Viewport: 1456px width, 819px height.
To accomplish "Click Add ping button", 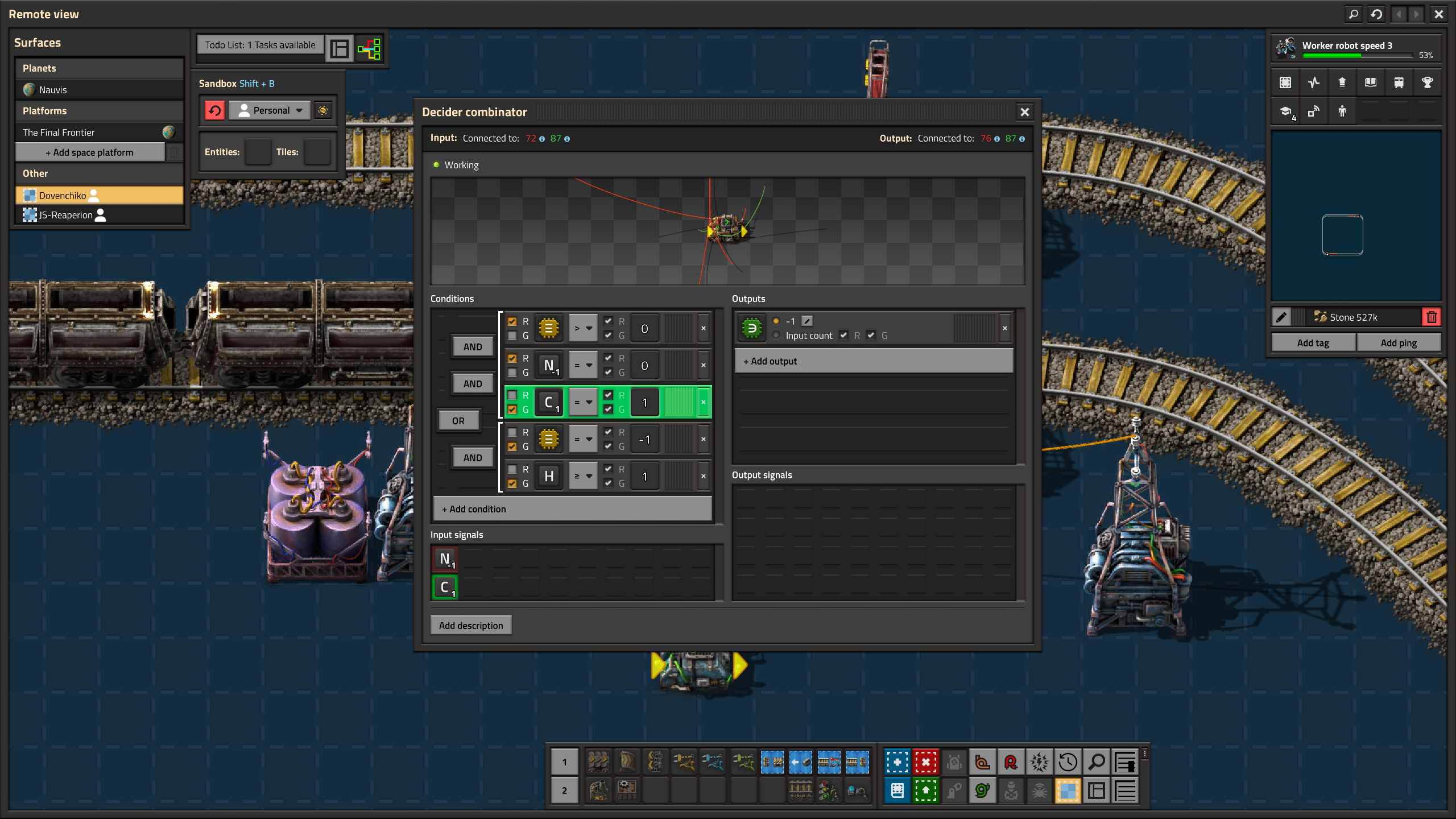I will tap(1399, 343).
